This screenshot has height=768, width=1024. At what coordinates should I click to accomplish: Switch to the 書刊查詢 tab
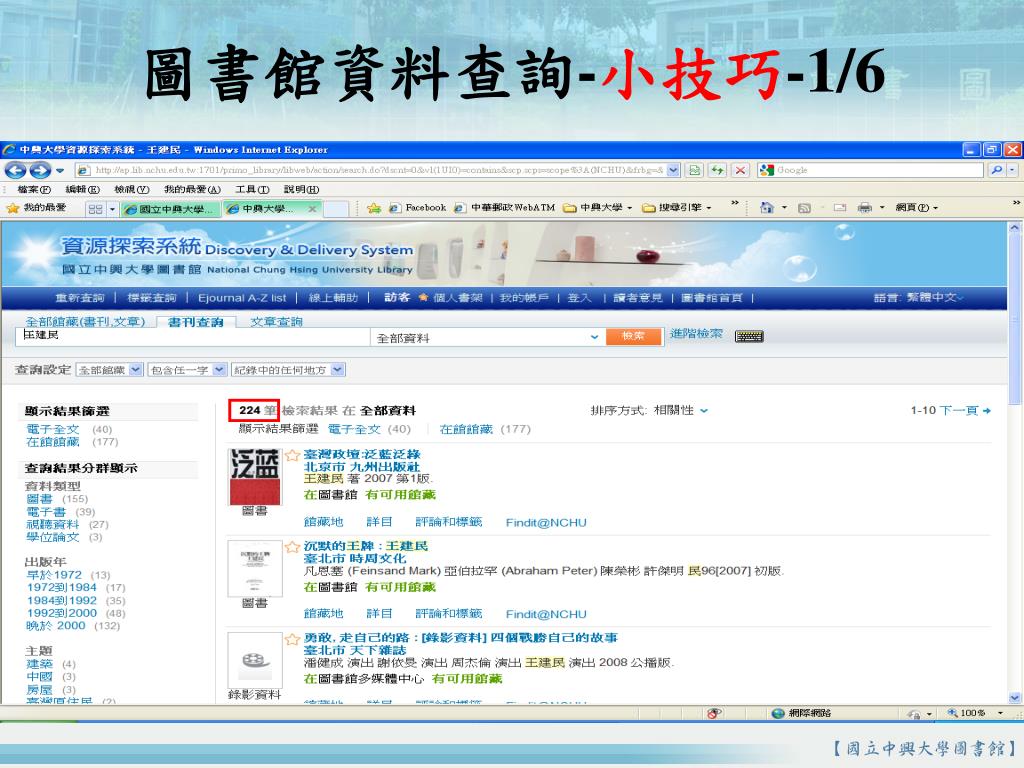pos(195,322)
